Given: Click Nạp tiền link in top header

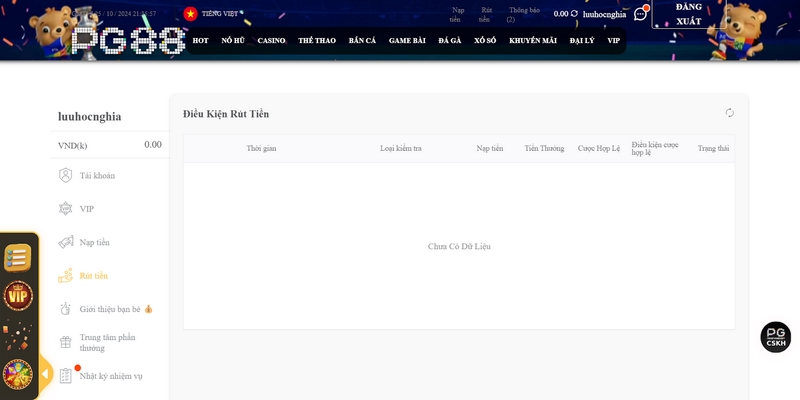Looking at the screenshot, I should click(458, 13).
